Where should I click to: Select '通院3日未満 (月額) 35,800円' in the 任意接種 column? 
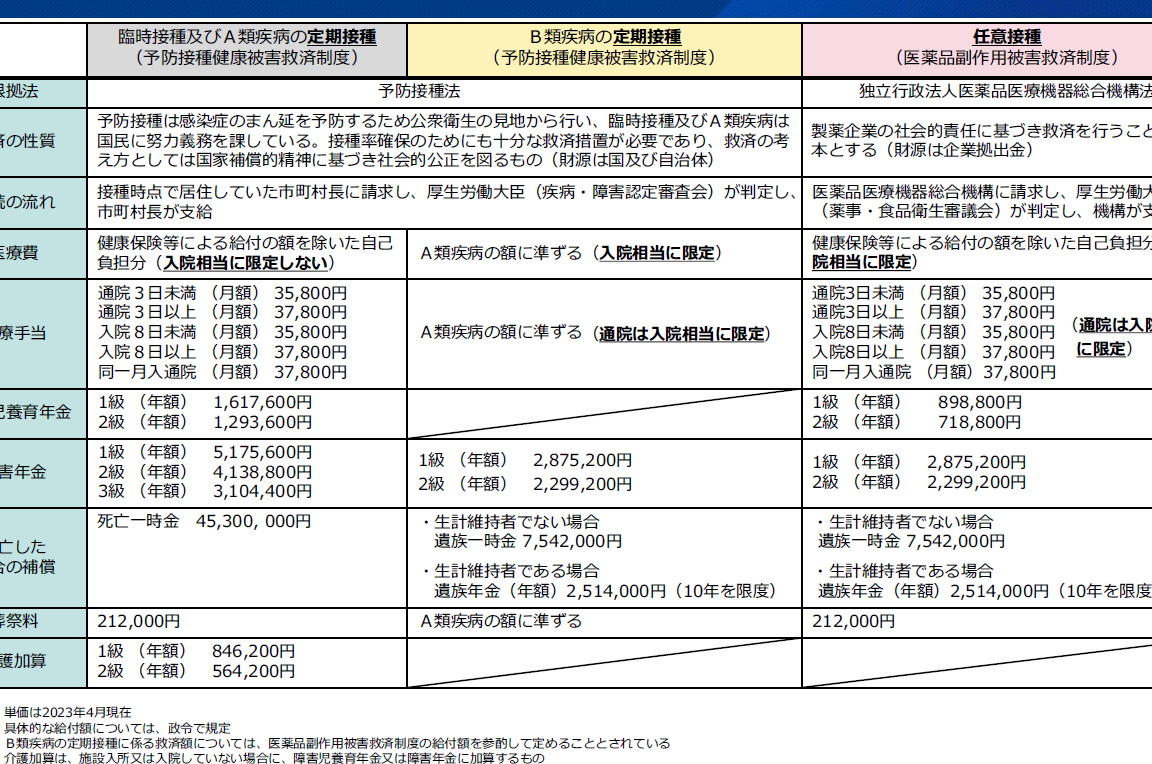coord(933,293)
